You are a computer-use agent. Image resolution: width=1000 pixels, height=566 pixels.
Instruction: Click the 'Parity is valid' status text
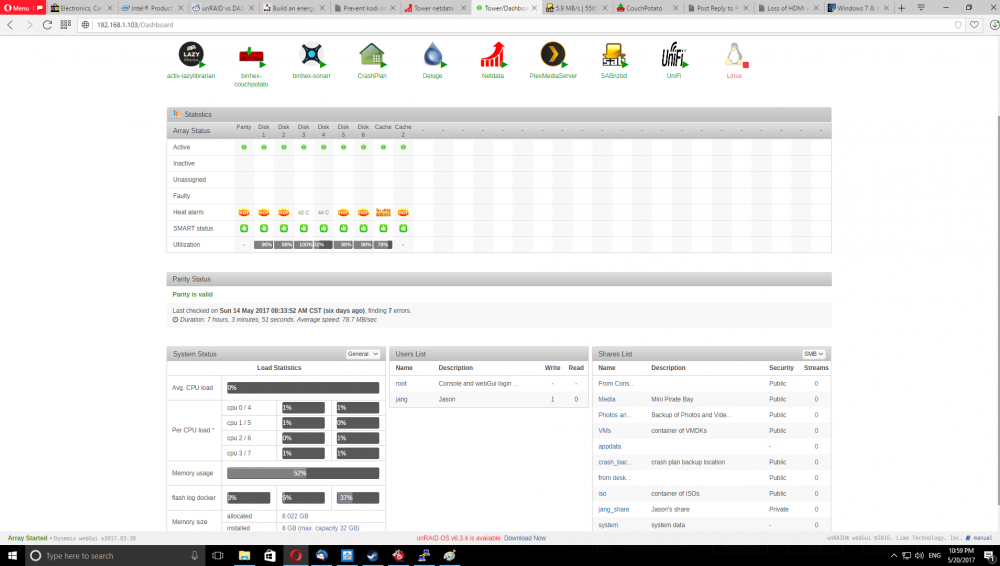tap(193, 295)
